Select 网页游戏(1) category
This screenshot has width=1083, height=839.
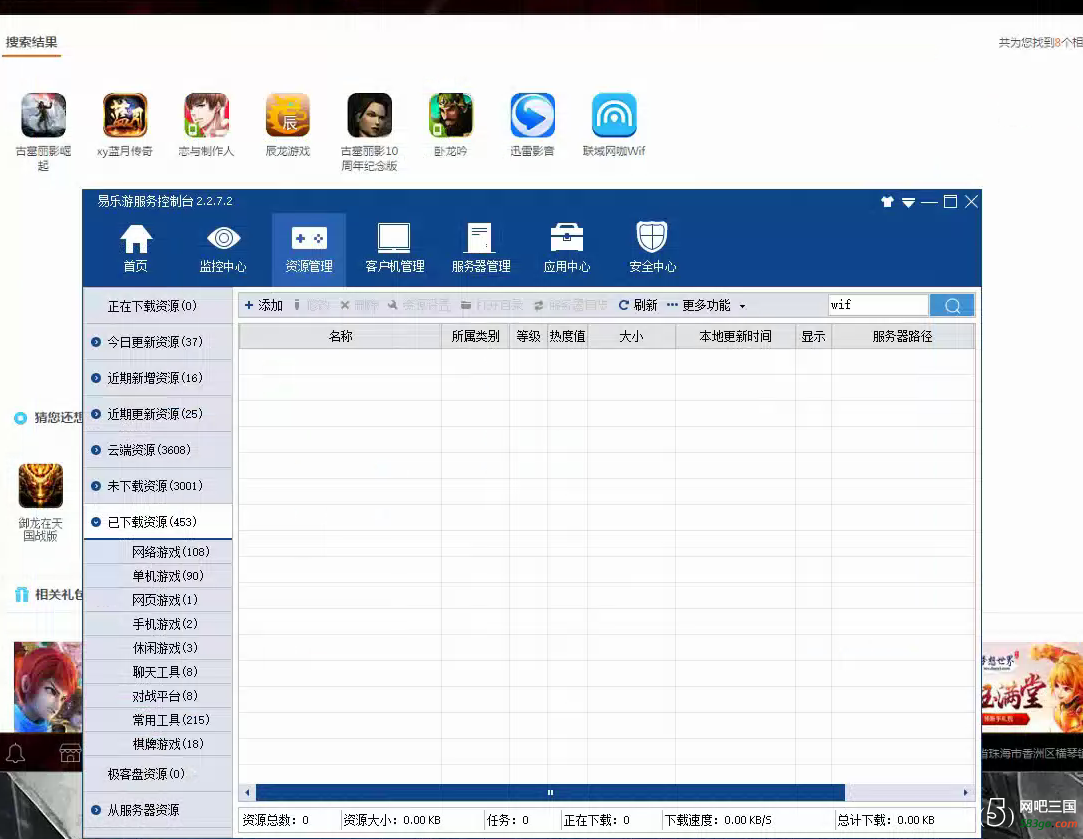click(157, 600)
